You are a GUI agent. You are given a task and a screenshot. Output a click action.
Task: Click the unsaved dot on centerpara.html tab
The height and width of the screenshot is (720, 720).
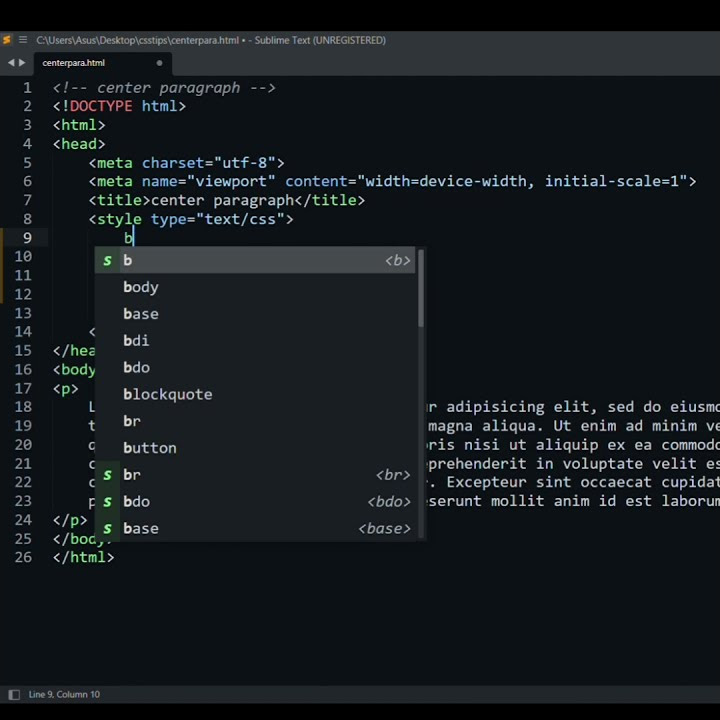(x=159, y=63)
